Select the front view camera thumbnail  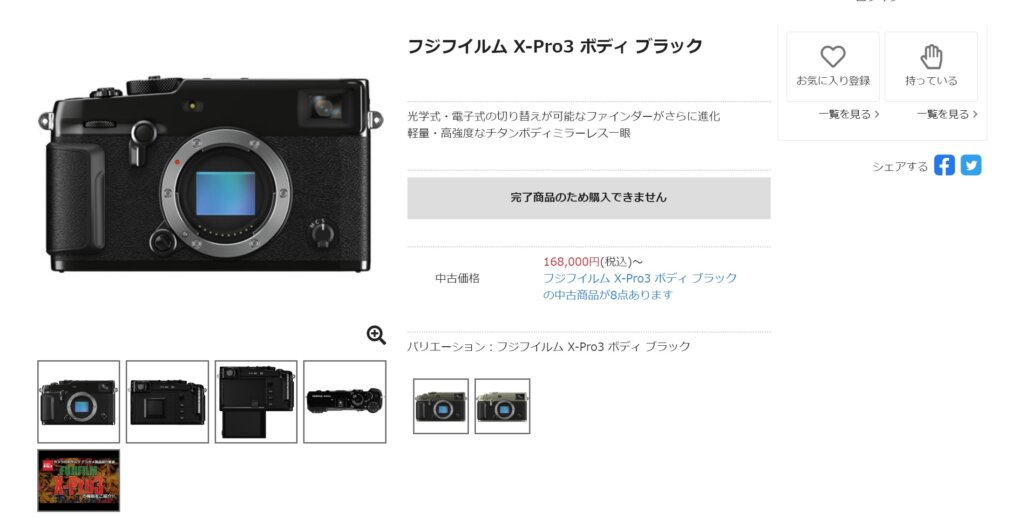pyautogui.click(x=78, y=402)
